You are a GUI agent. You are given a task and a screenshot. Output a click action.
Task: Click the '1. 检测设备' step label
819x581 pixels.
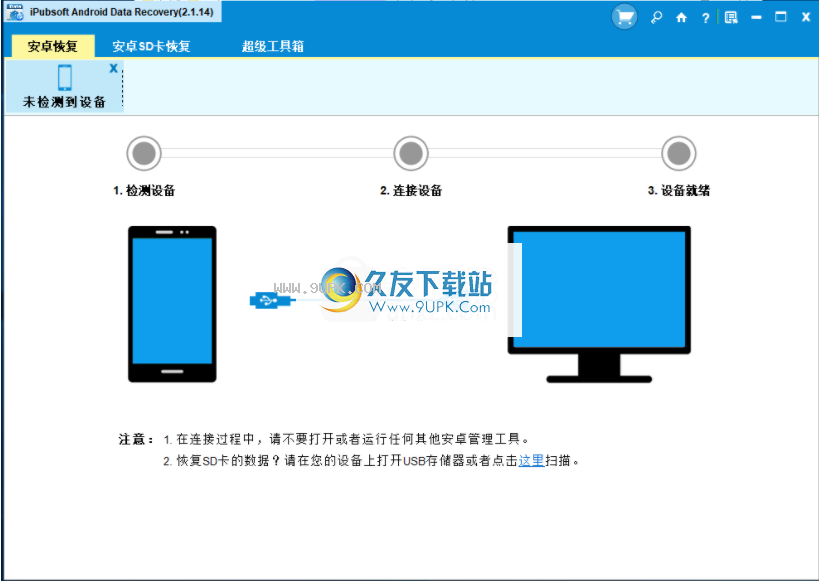point(144,191)
